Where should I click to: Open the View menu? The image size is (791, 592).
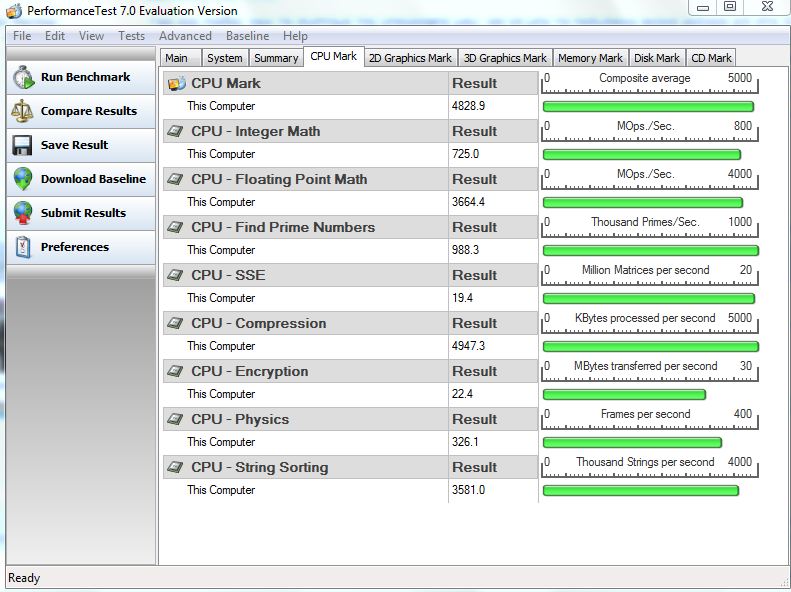tap(91, 36)
